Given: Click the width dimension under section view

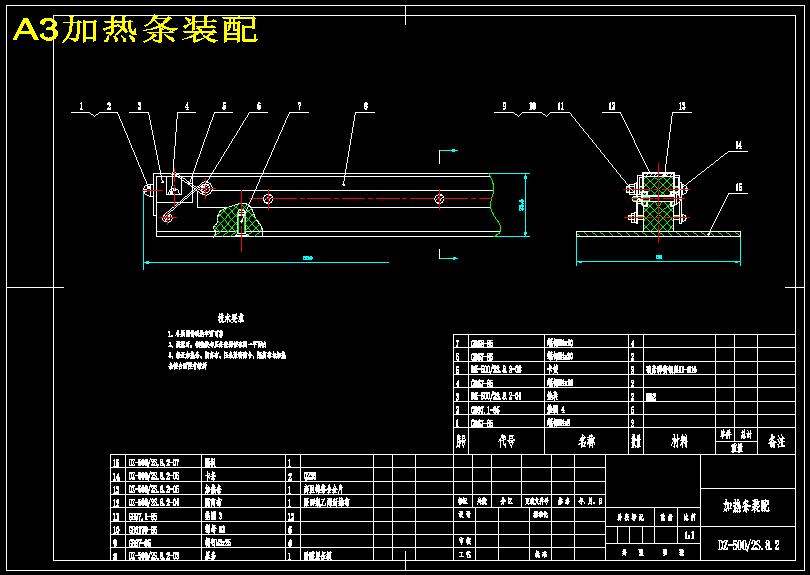Looking at the screenshot, I should [659, 257].
